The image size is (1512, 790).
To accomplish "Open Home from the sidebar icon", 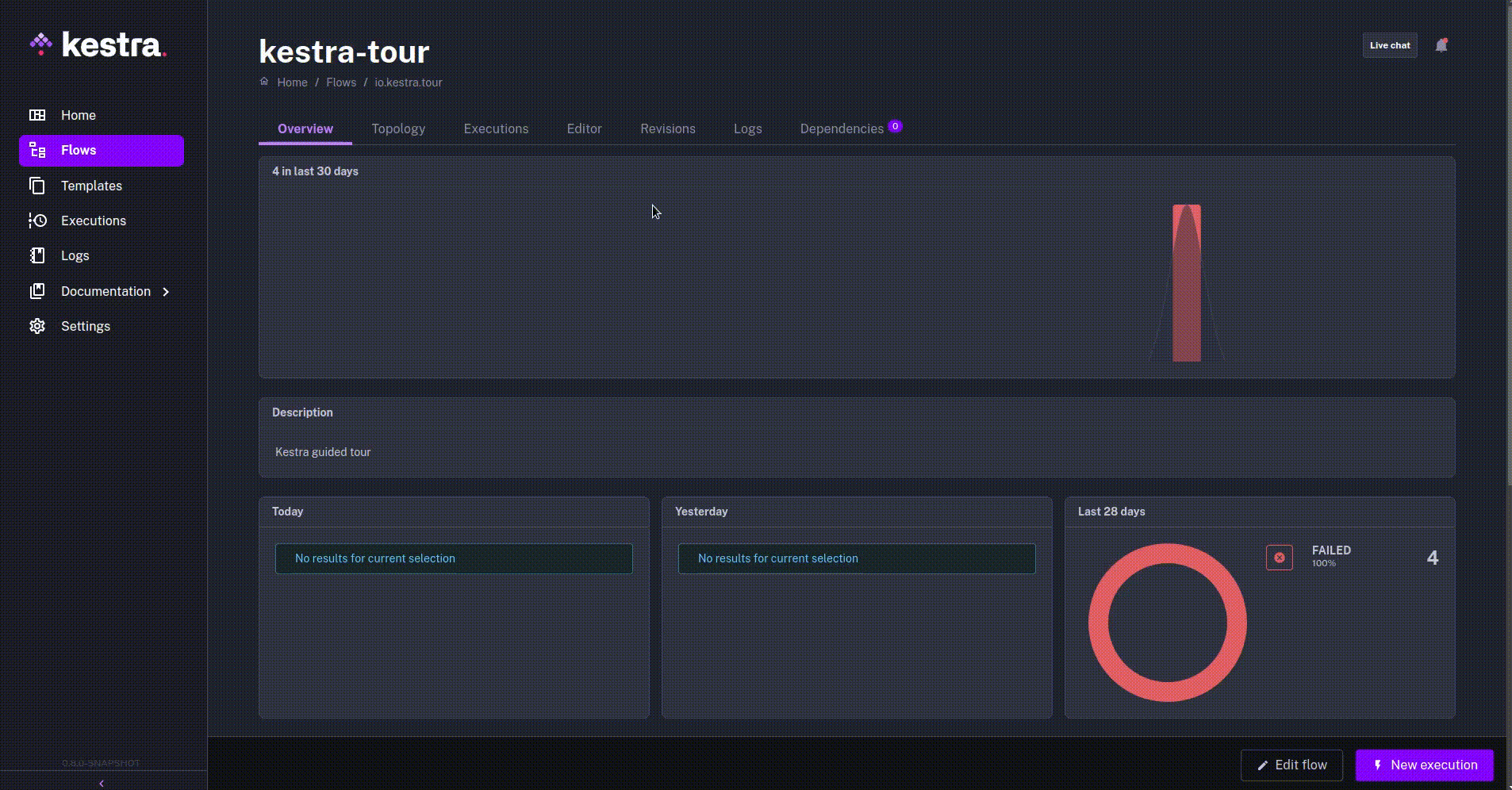I will pyautogui.click(x=37, y=115).
